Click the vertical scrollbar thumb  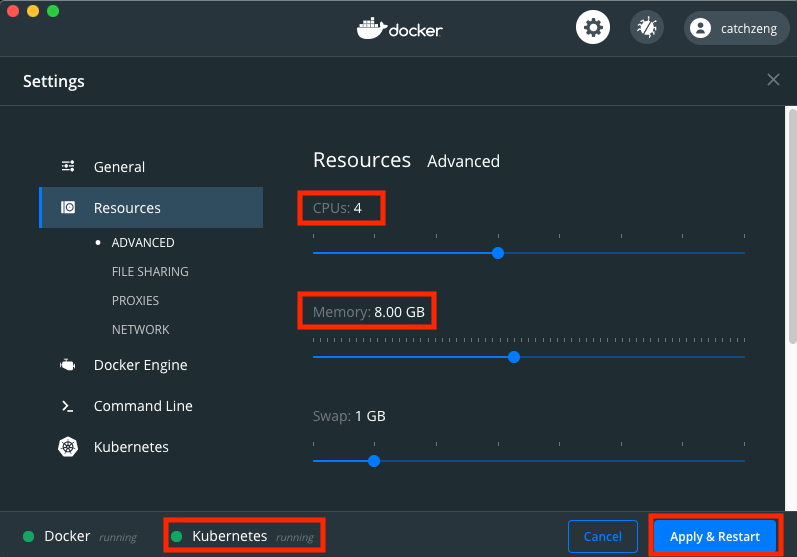[792, 227]
